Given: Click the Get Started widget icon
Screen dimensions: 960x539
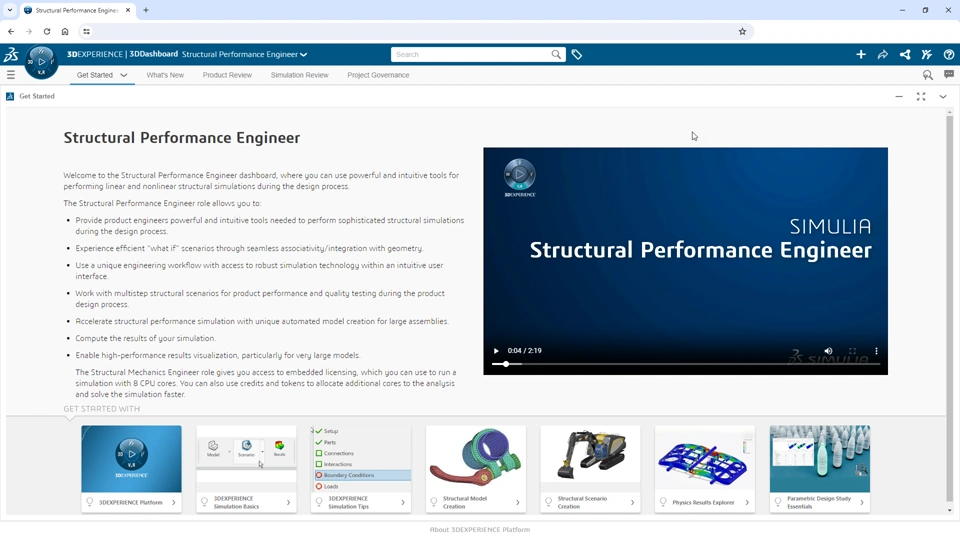Looking at the screenshot, I should click(x=10, y=96).
